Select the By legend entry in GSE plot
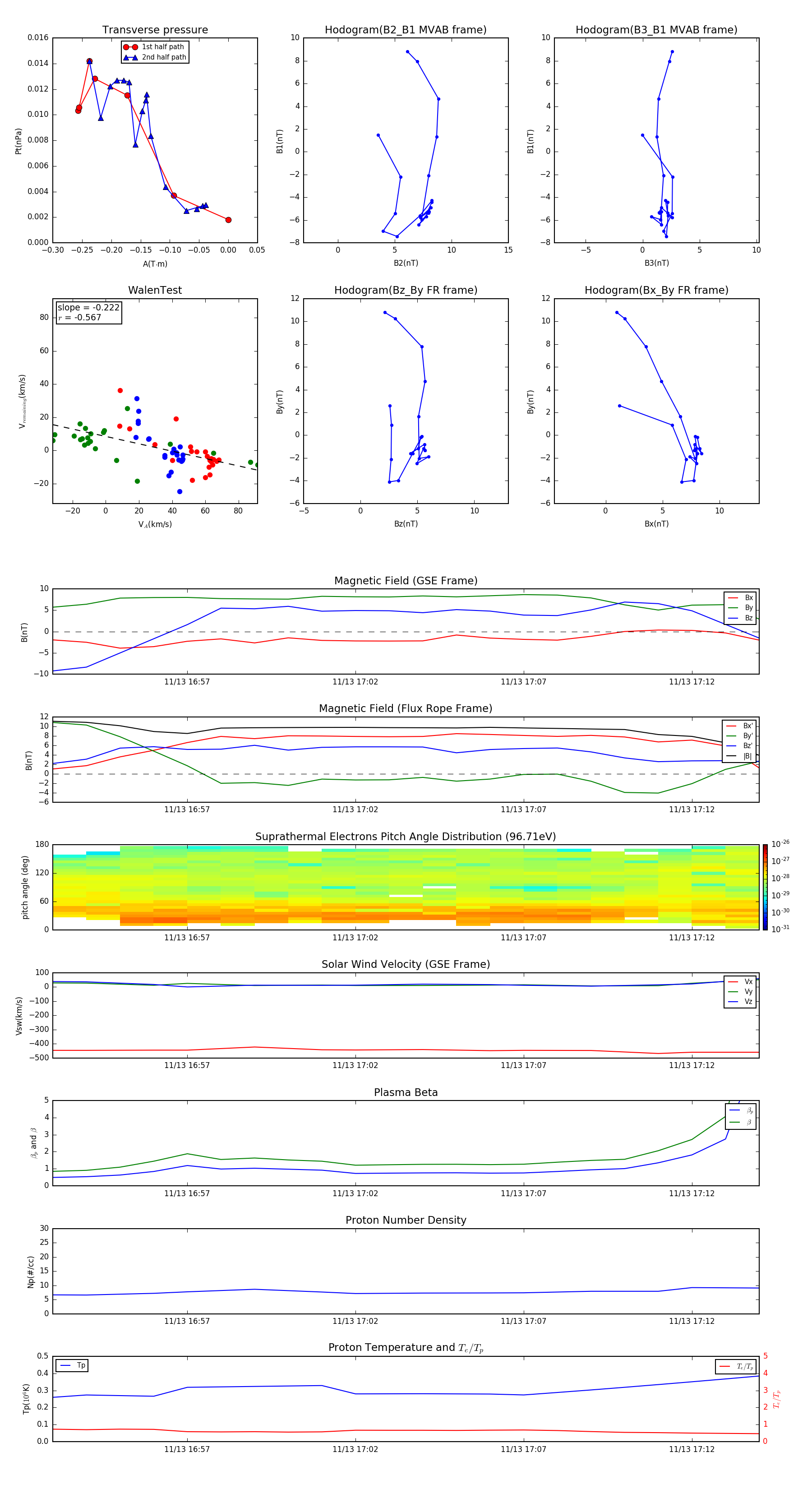 (x=740, y=607)
